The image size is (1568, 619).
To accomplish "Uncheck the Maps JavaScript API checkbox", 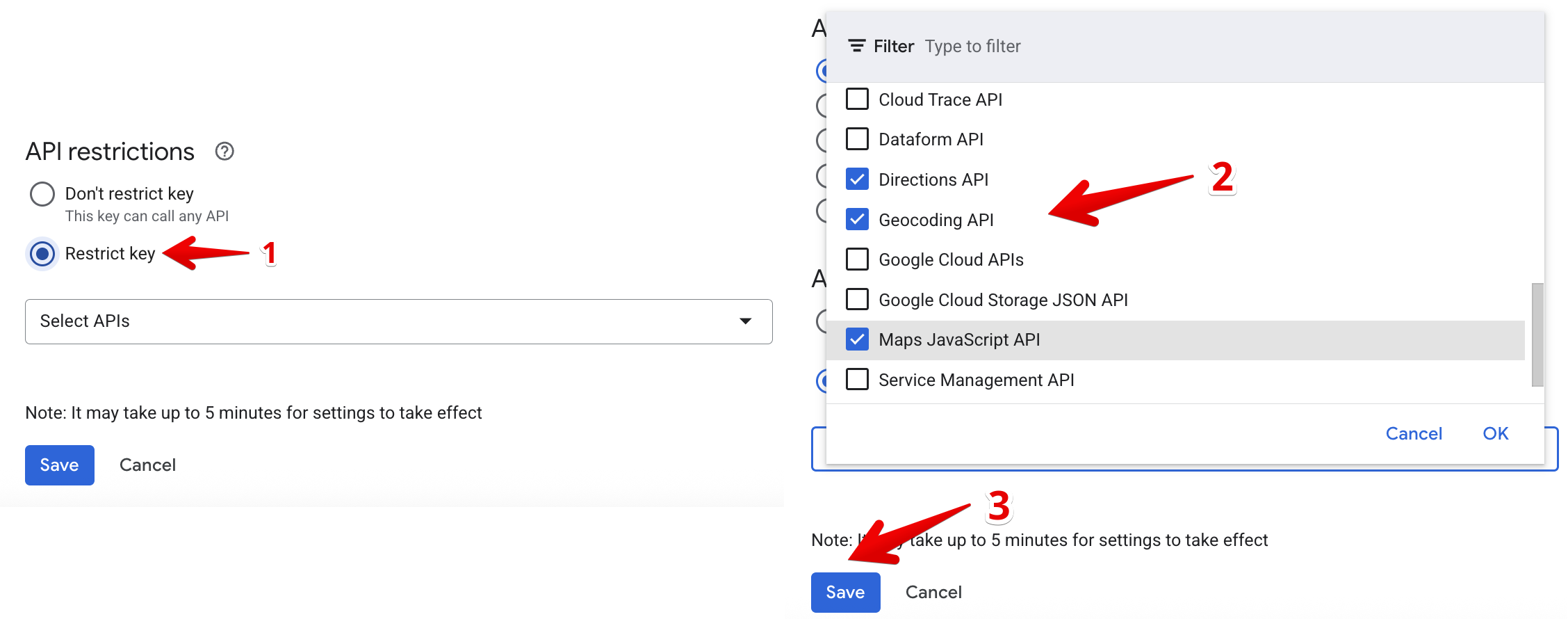I will [857, 339].
